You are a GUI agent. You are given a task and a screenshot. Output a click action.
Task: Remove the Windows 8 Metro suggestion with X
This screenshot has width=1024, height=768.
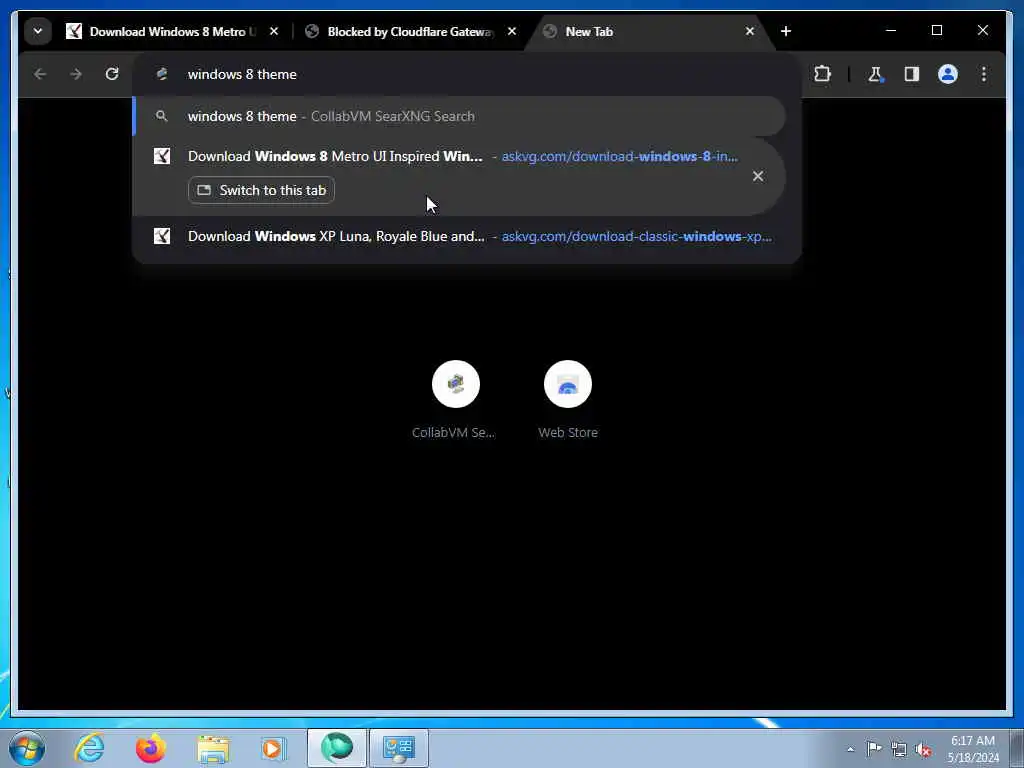pyautogui.click(x=758, y=176)
